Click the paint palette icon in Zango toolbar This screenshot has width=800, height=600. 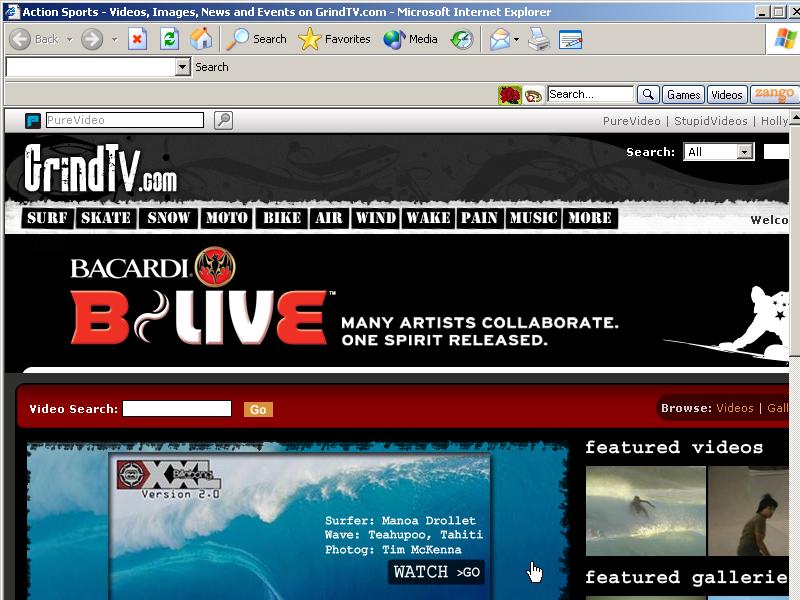(x=534, y=95)
